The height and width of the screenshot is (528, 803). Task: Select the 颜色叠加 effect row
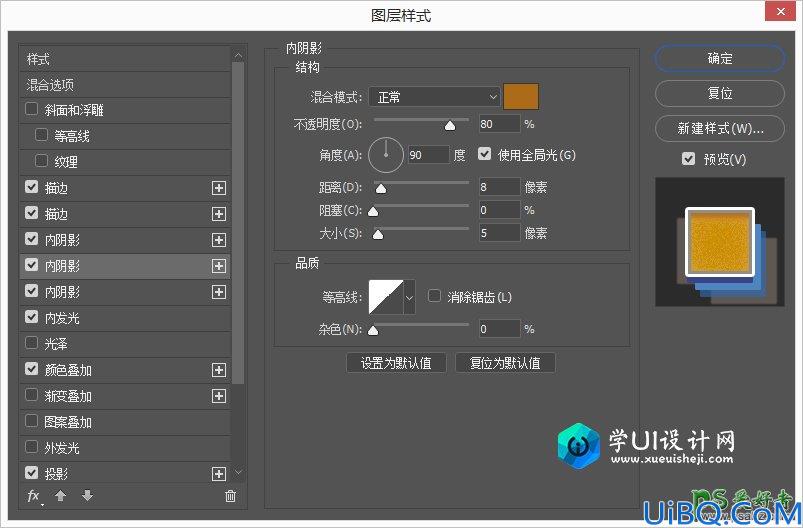click(x=125, y=370)
